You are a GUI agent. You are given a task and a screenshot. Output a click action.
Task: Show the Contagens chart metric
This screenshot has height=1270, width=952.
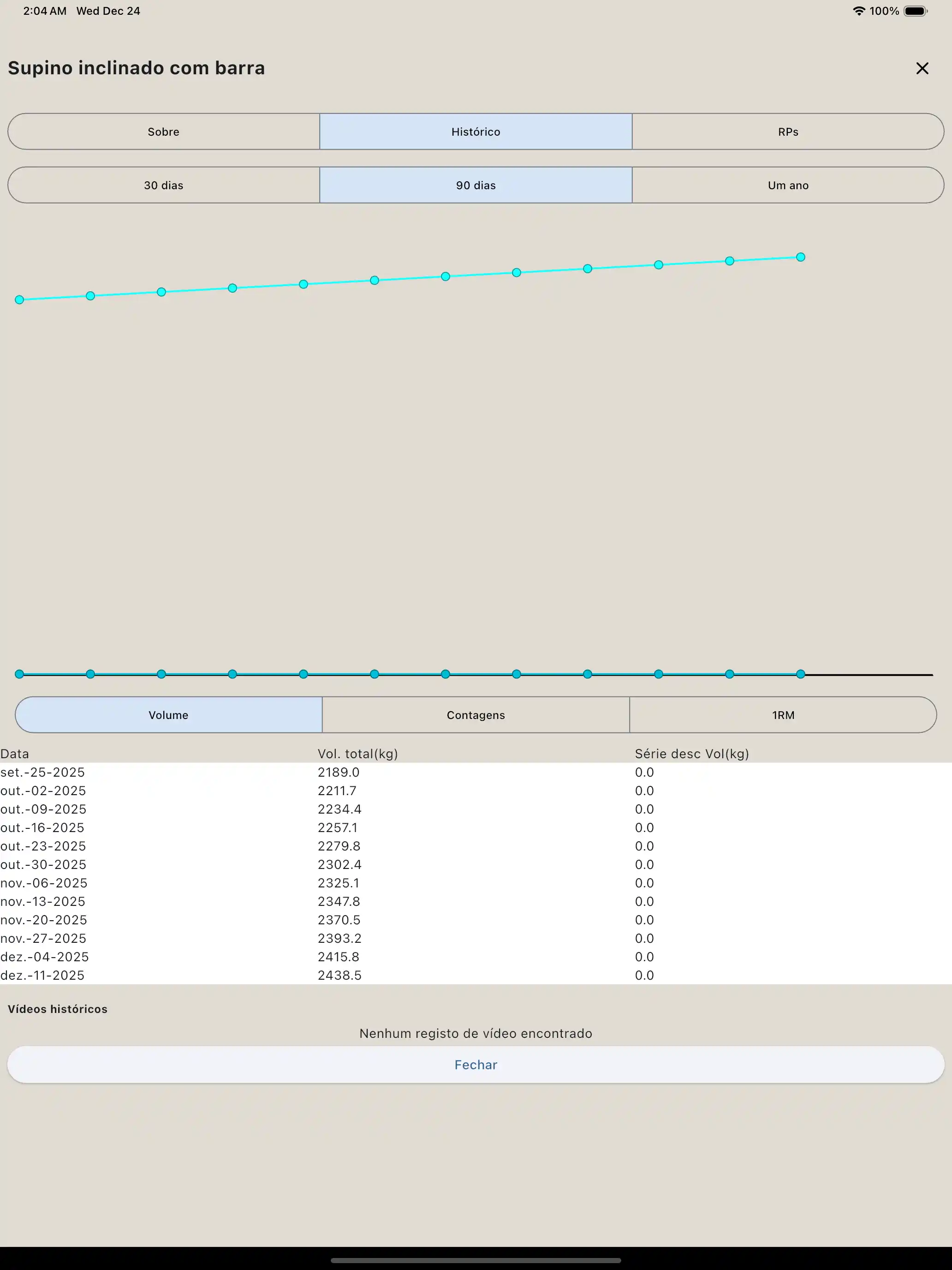pyautogui.click(x=476, y=715)
